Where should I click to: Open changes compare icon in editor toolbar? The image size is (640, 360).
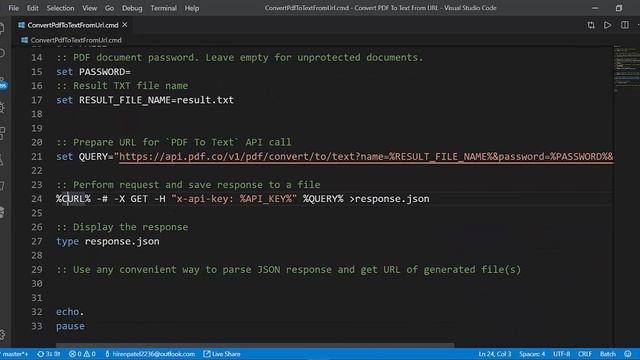(591, 25)
